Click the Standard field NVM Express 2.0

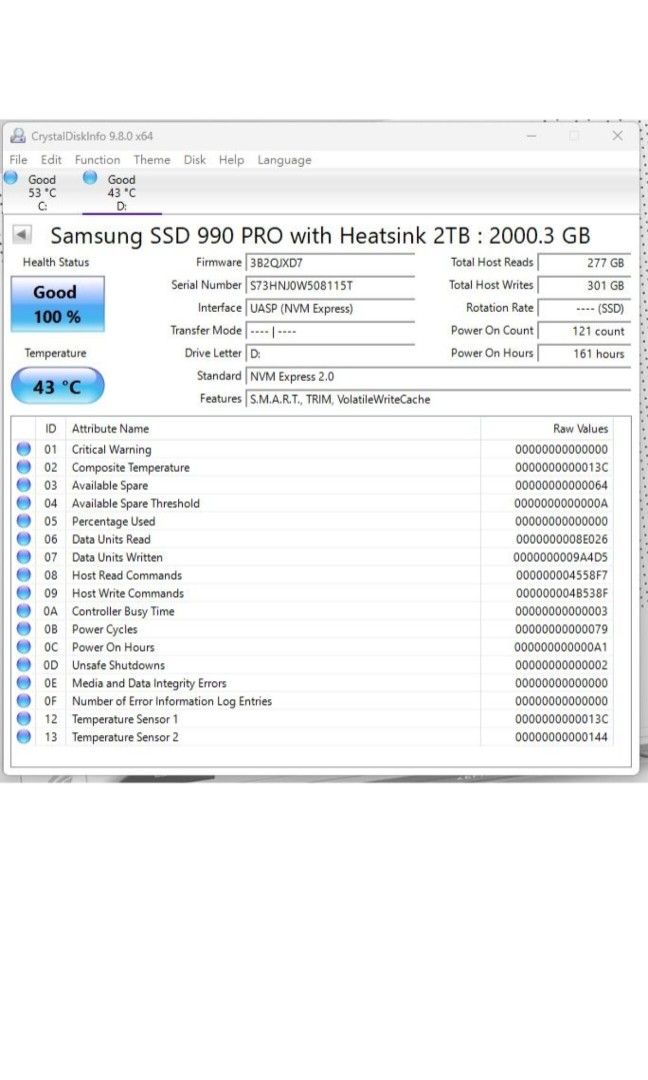point(438,377)
